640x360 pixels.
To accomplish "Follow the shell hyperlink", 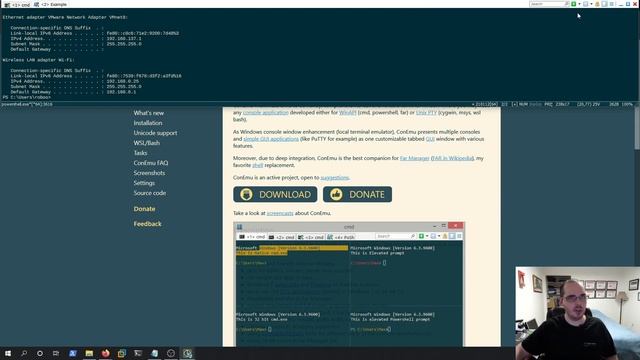I will (258, 165).
